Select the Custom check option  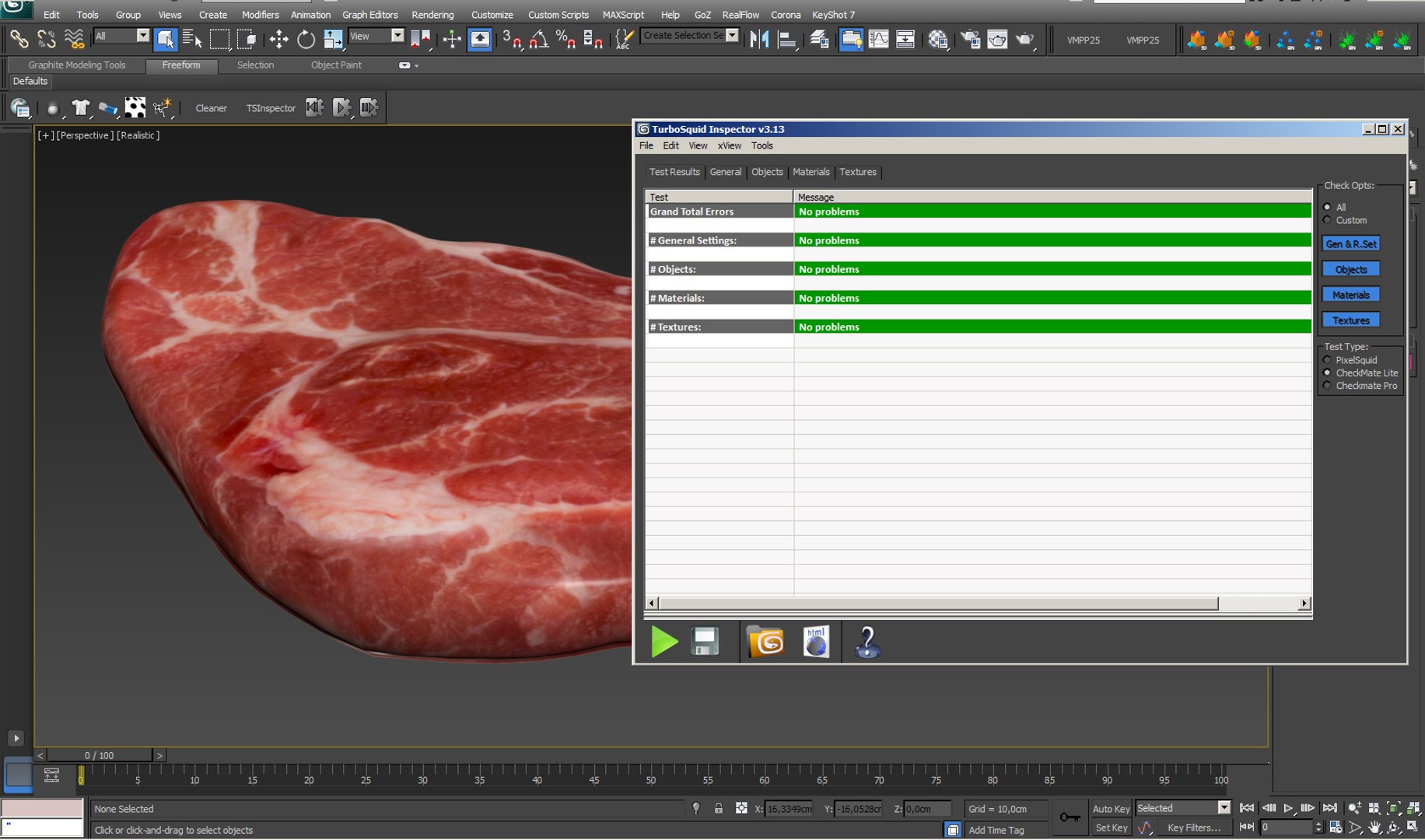[x=1328, y=220]
